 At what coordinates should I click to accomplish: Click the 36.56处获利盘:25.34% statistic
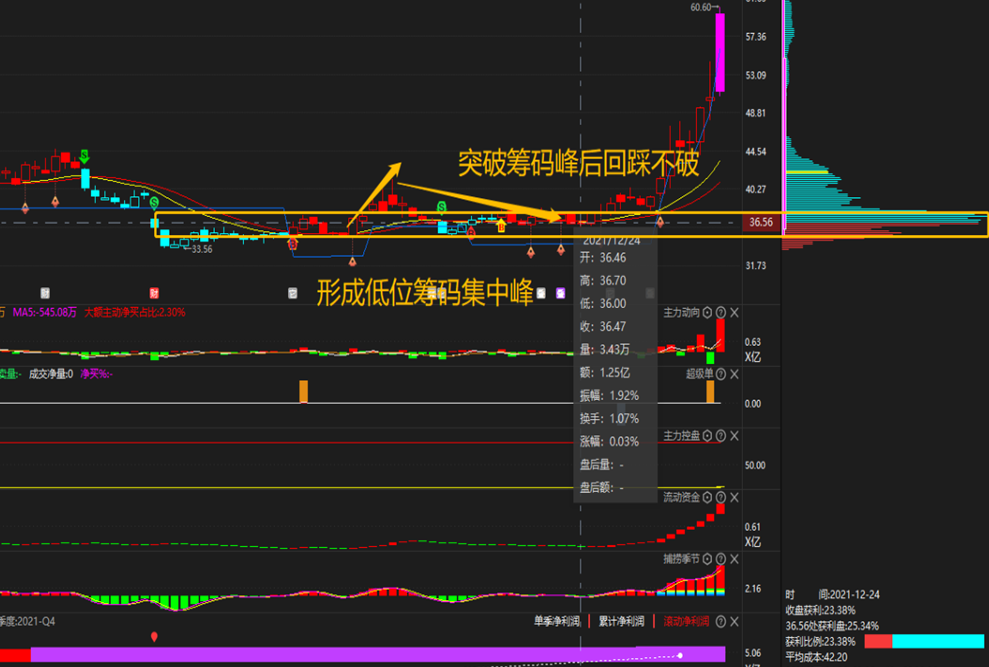pyautogui.click(x=833, y=626)
